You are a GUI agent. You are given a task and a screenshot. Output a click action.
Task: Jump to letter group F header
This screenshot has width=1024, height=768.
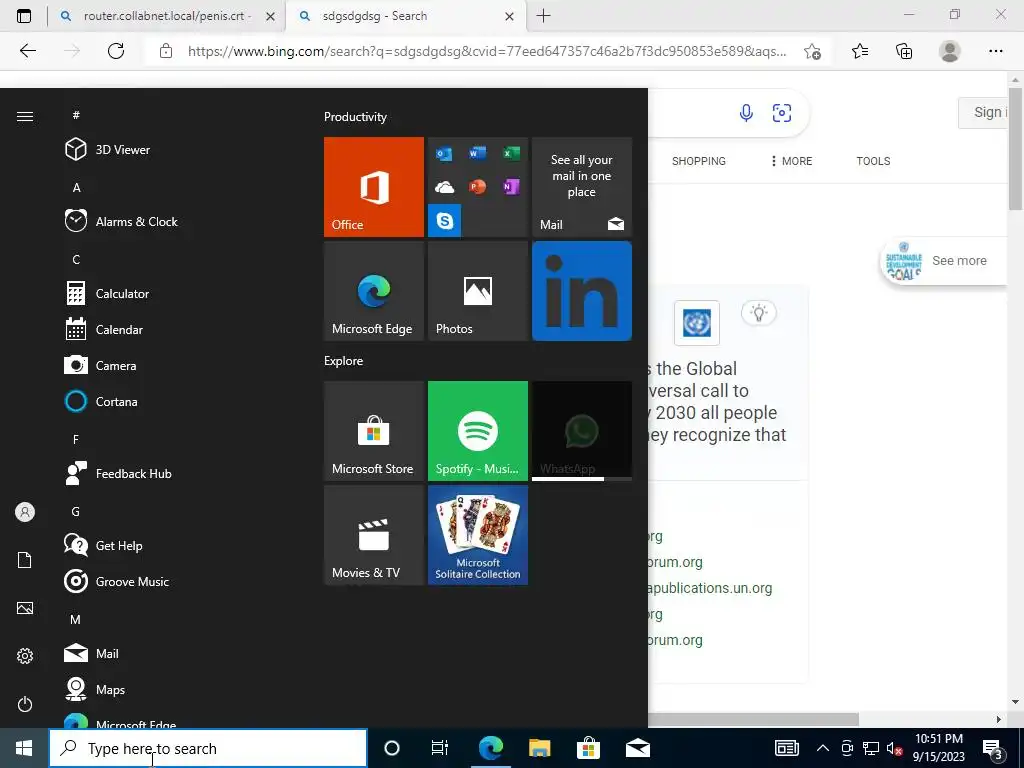(76, 440)
